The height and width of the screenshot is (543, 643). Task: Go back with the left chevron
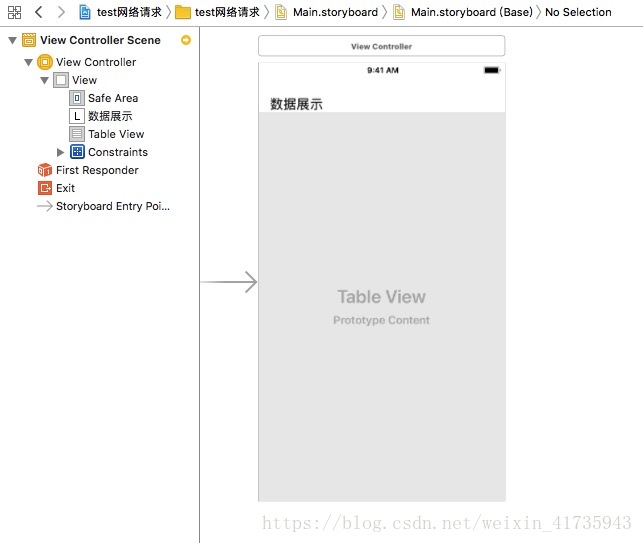[39, 12]
